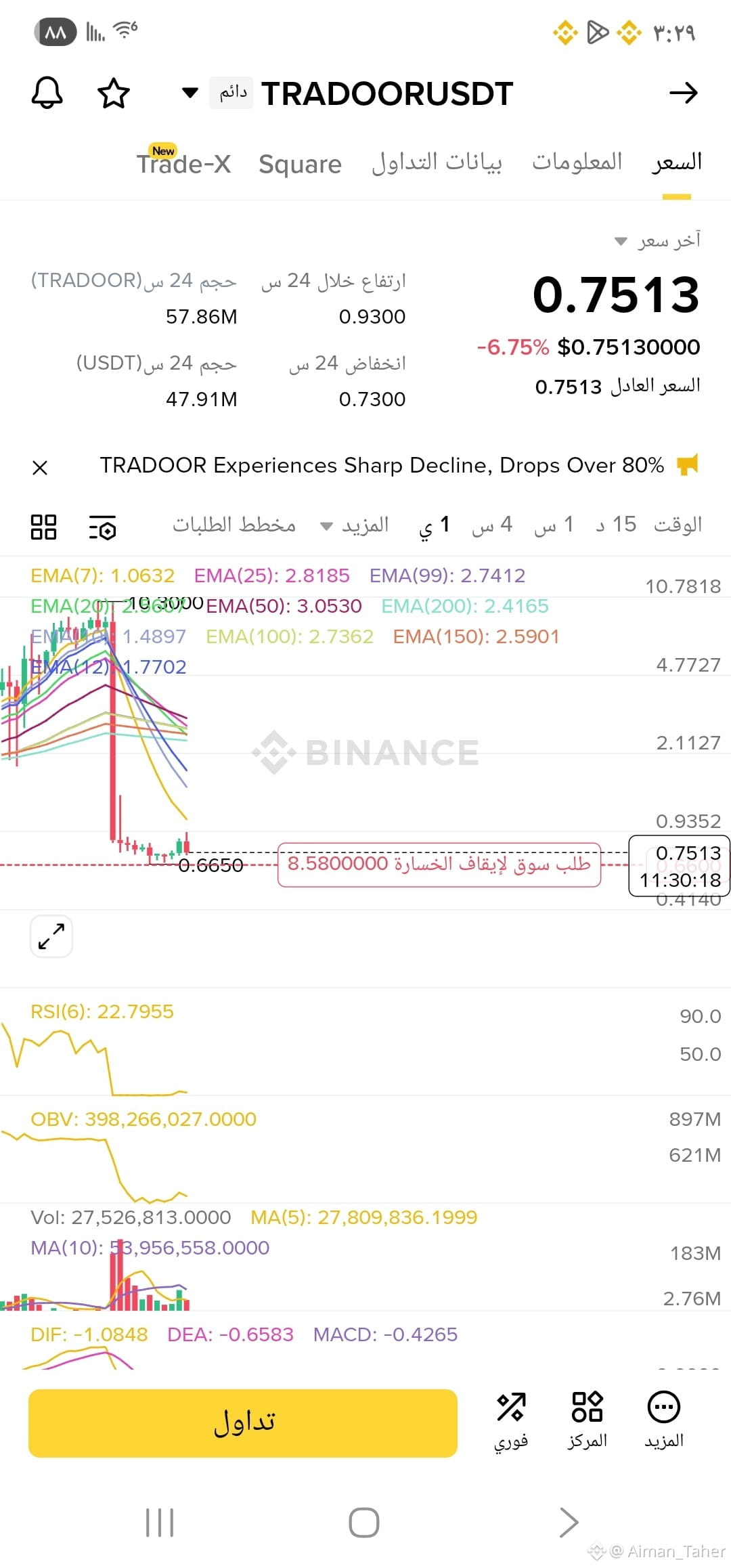Screen dimensions: 731x1568
Task: Expand the آخر سعر price type dropdown
Action: (x=657, y=240)
